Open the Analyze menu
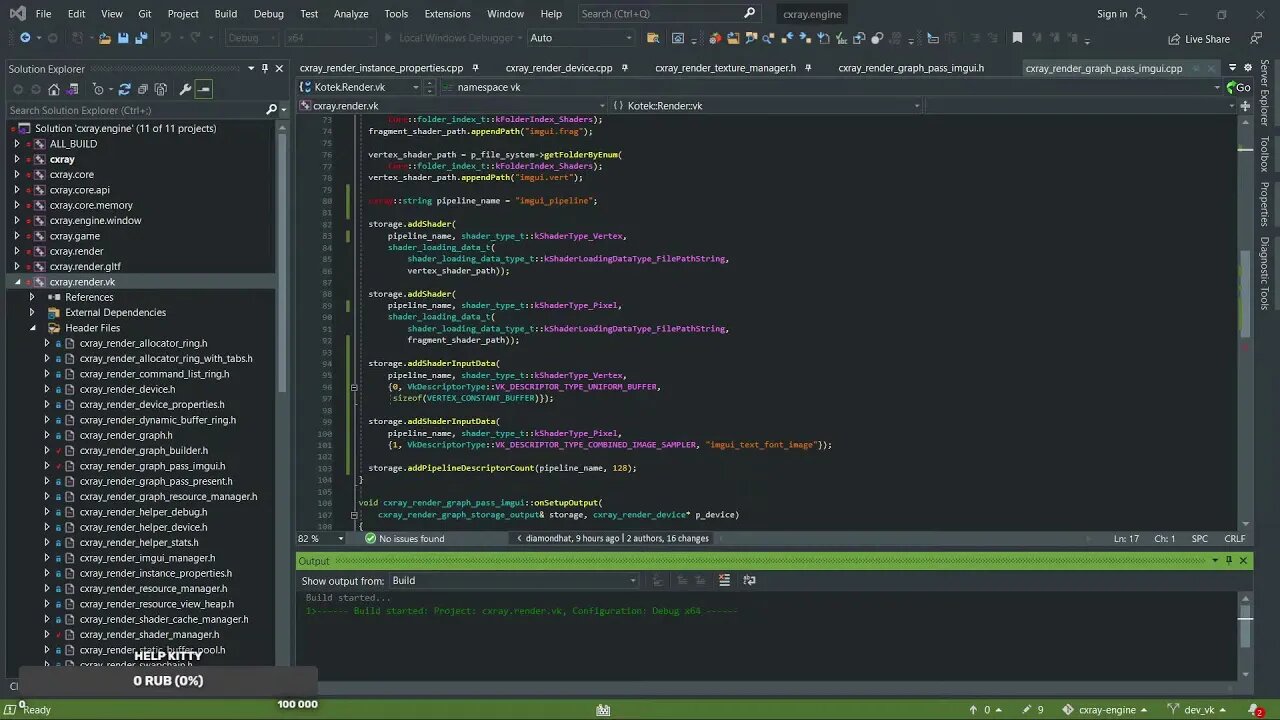This screenshot has width=1280, height=720. (351, 14)
